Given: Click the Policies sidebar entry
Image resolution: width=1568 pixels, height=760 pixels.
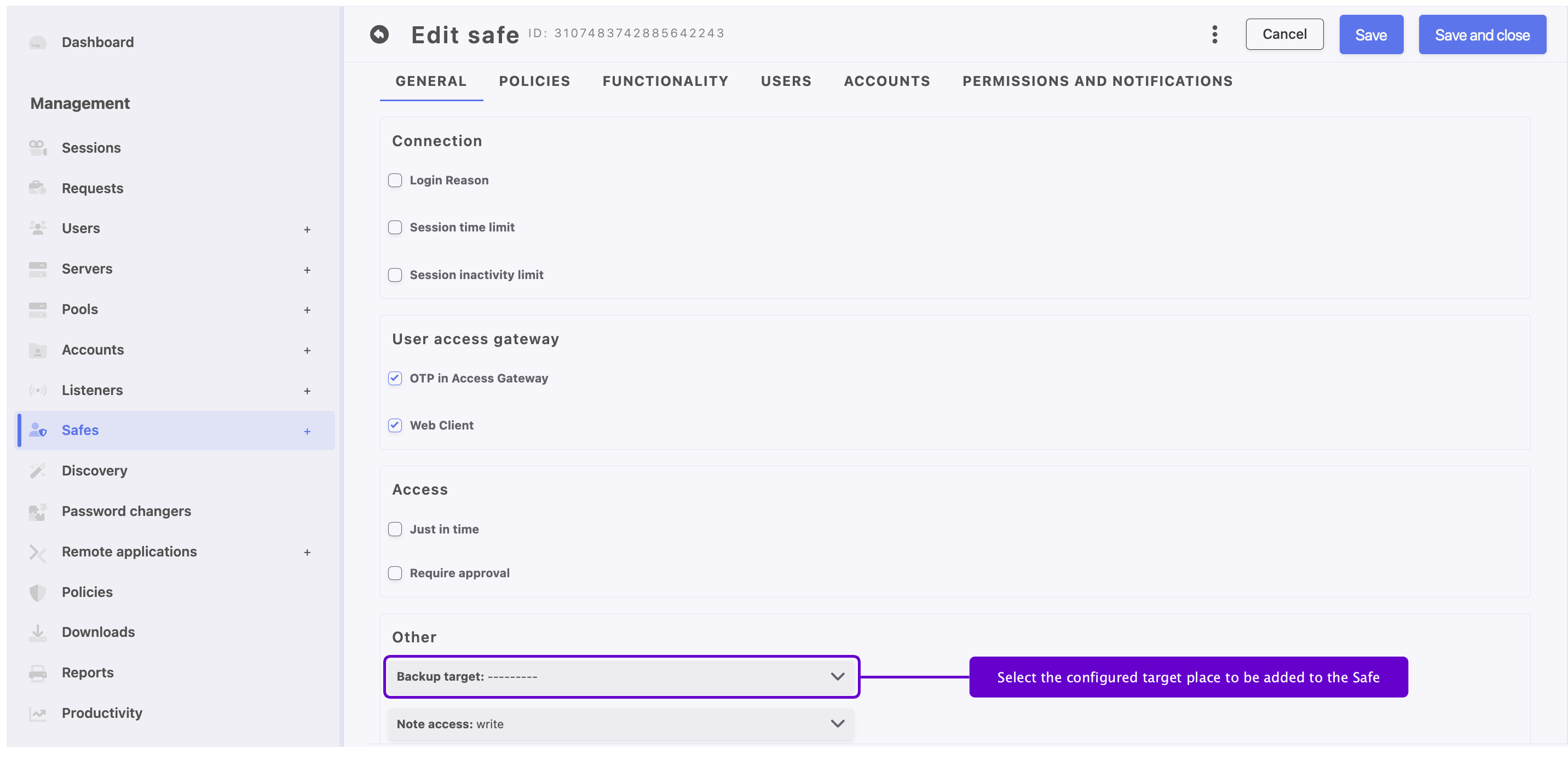Looking at the screenshot, I should (87, 592).
